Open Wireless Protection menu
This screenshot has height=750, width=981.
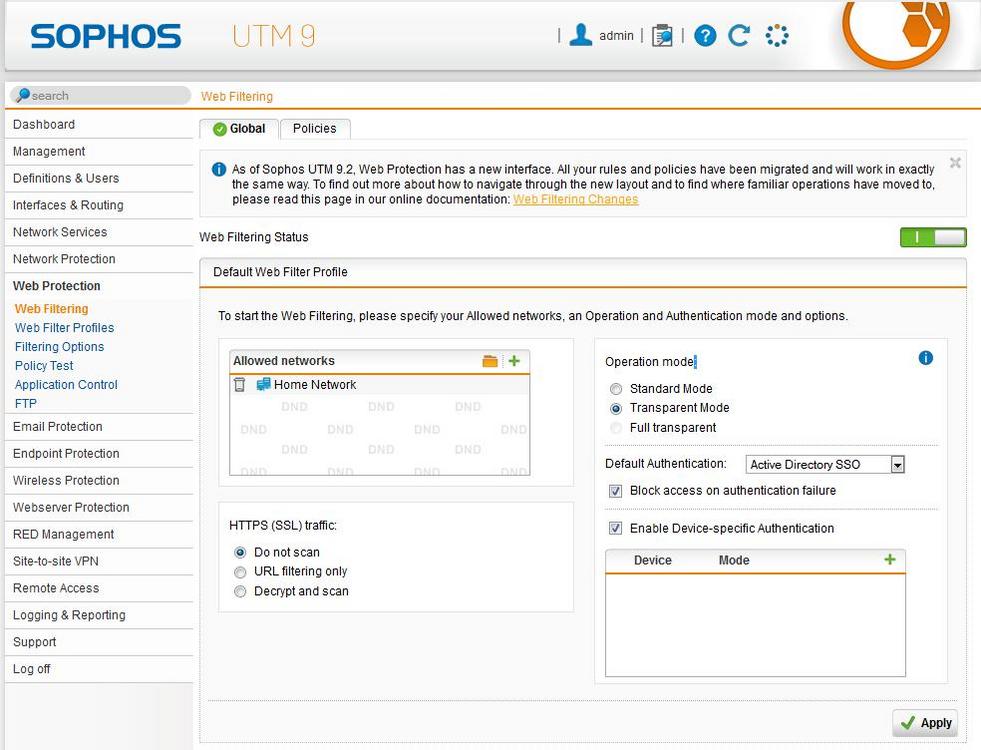99,480
